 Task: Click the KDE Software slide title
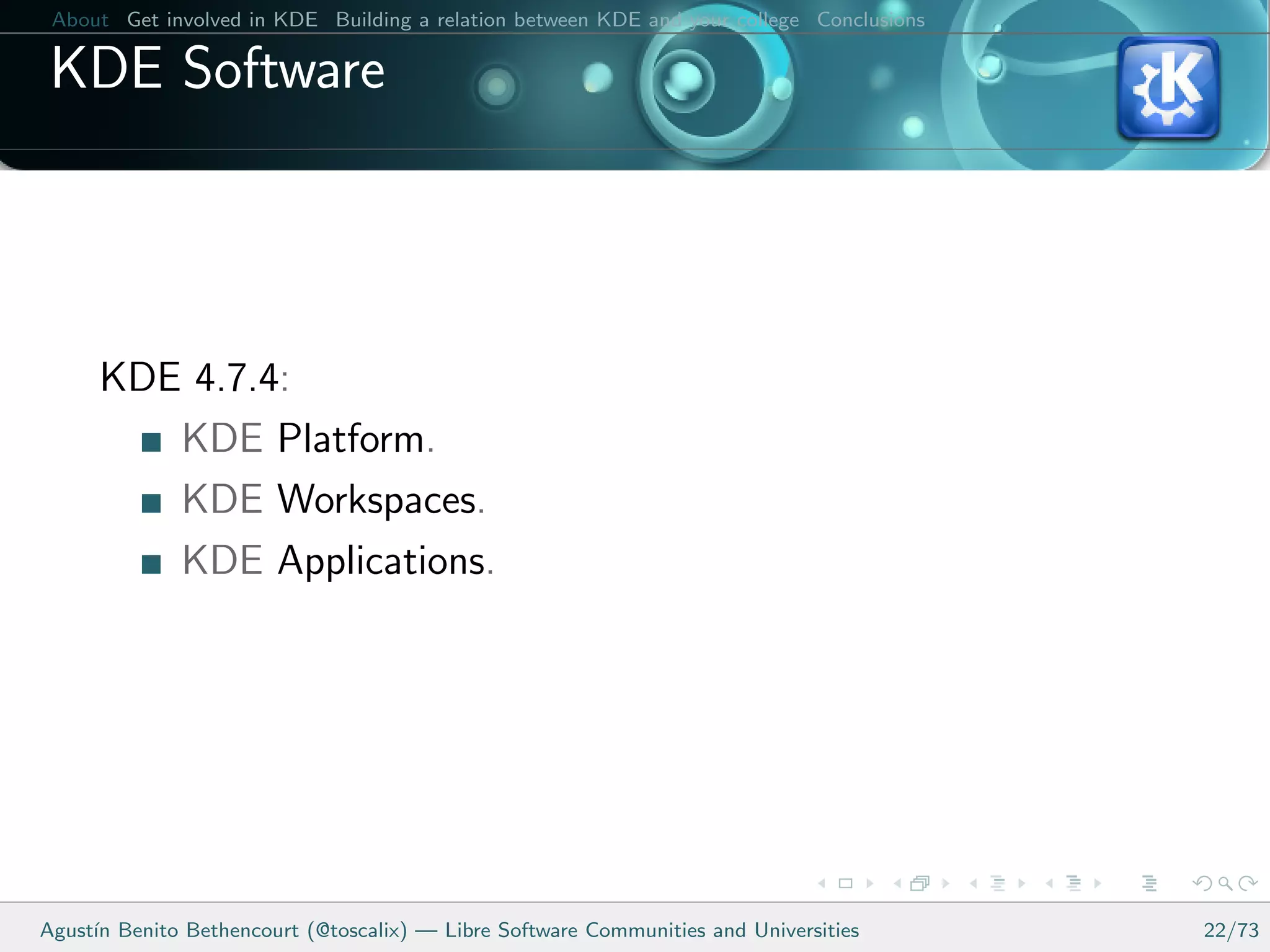[218, 68]
